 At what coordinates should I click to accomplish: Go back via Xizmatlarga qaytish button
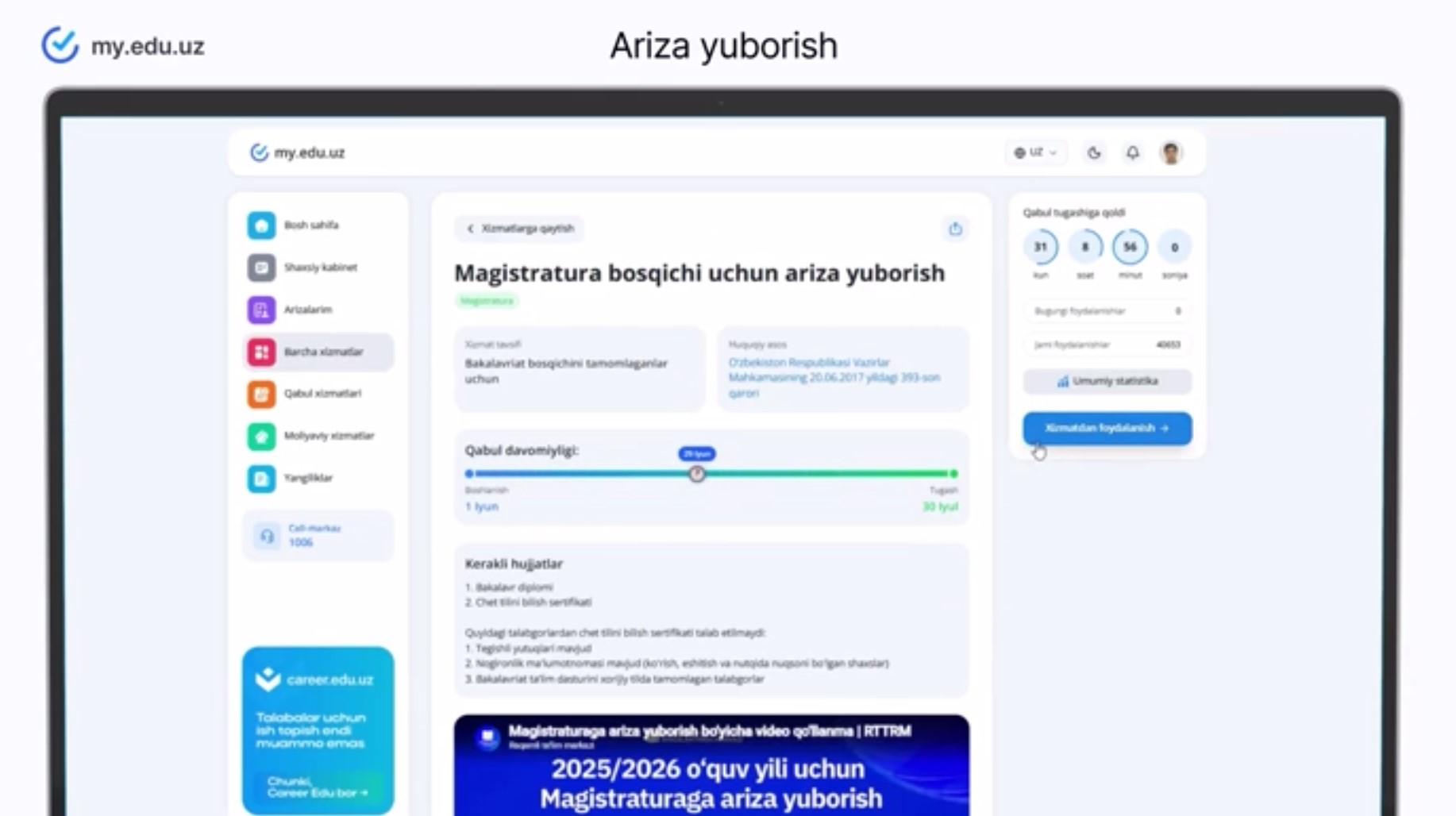(520, 229)
